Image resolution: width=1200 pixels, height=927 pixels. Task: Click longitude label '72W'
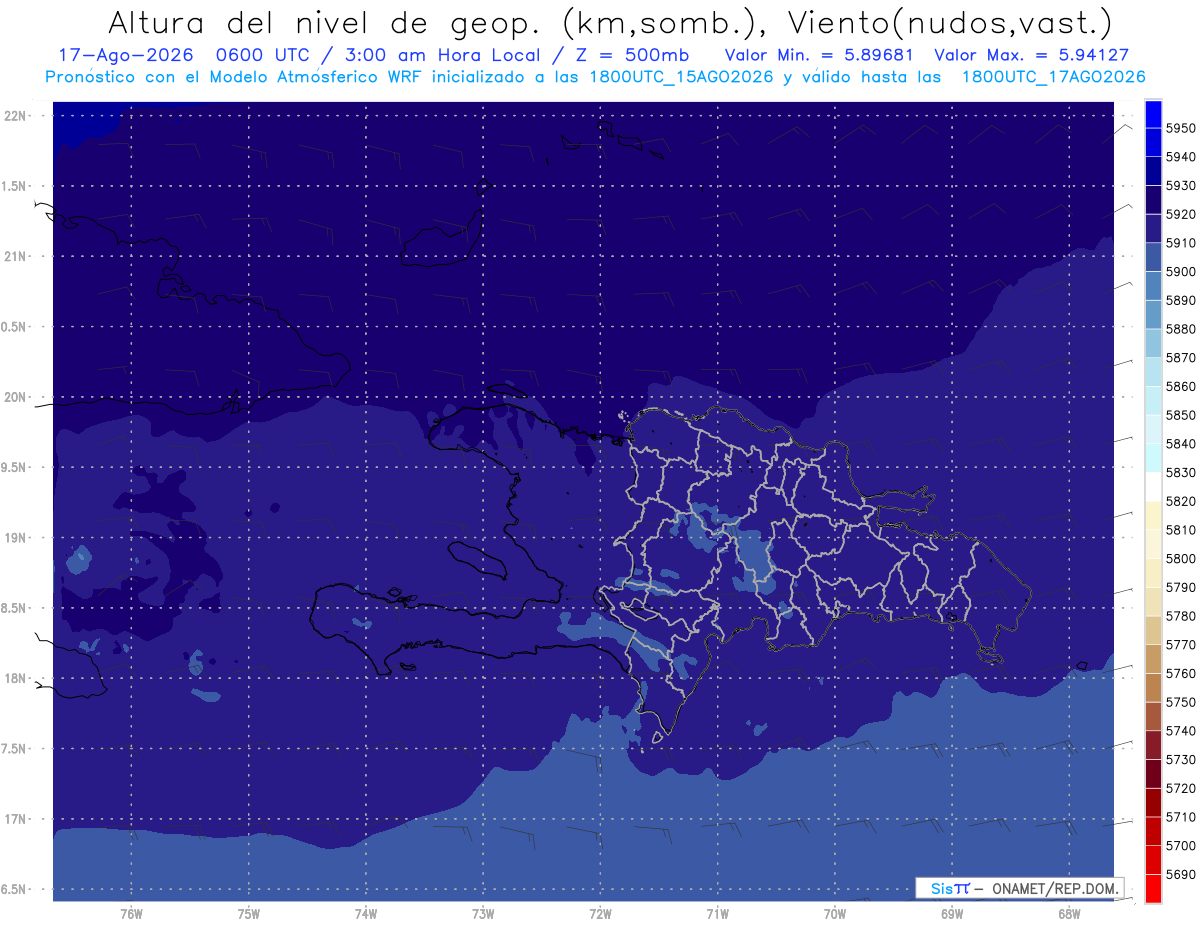(600, 913)
